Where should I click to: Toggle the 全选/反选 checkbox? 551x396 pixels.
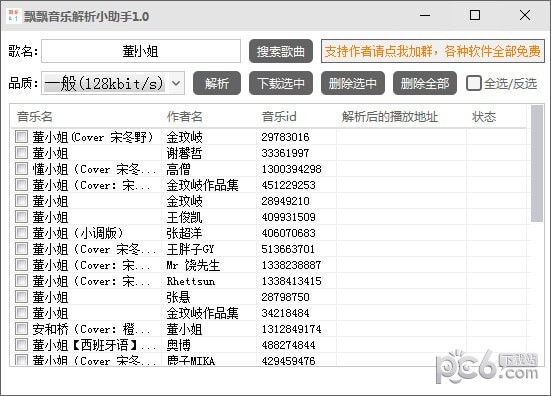pos(473,83)
